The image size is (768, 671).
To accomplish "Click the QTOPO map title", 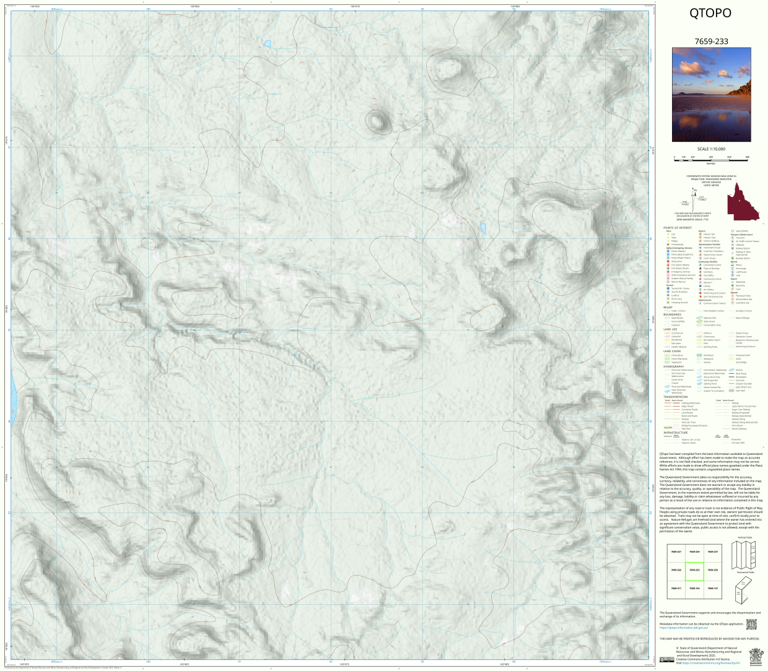I will [710, 13].
